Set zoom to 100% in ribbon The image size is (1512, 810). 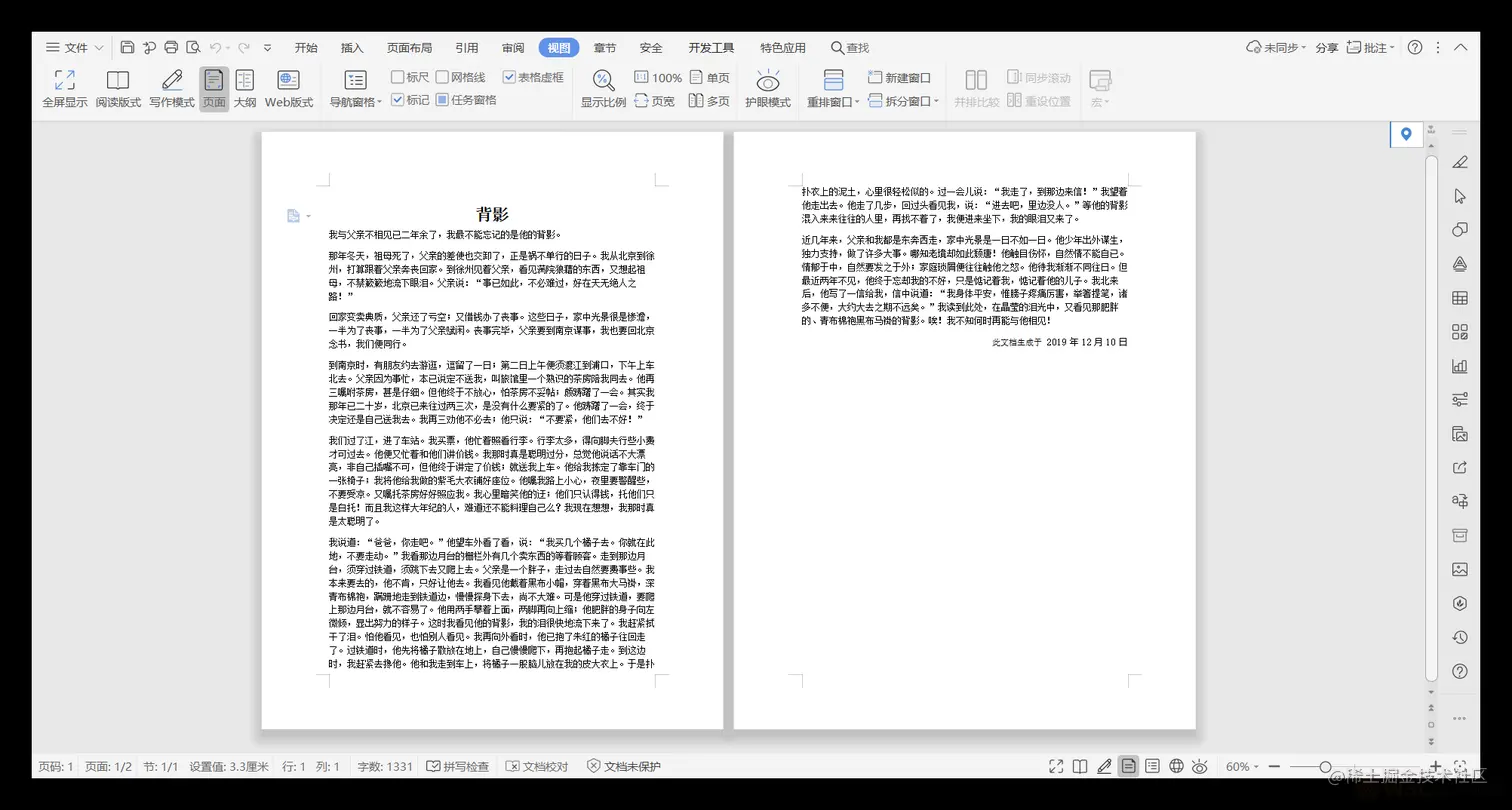(658, 78)
